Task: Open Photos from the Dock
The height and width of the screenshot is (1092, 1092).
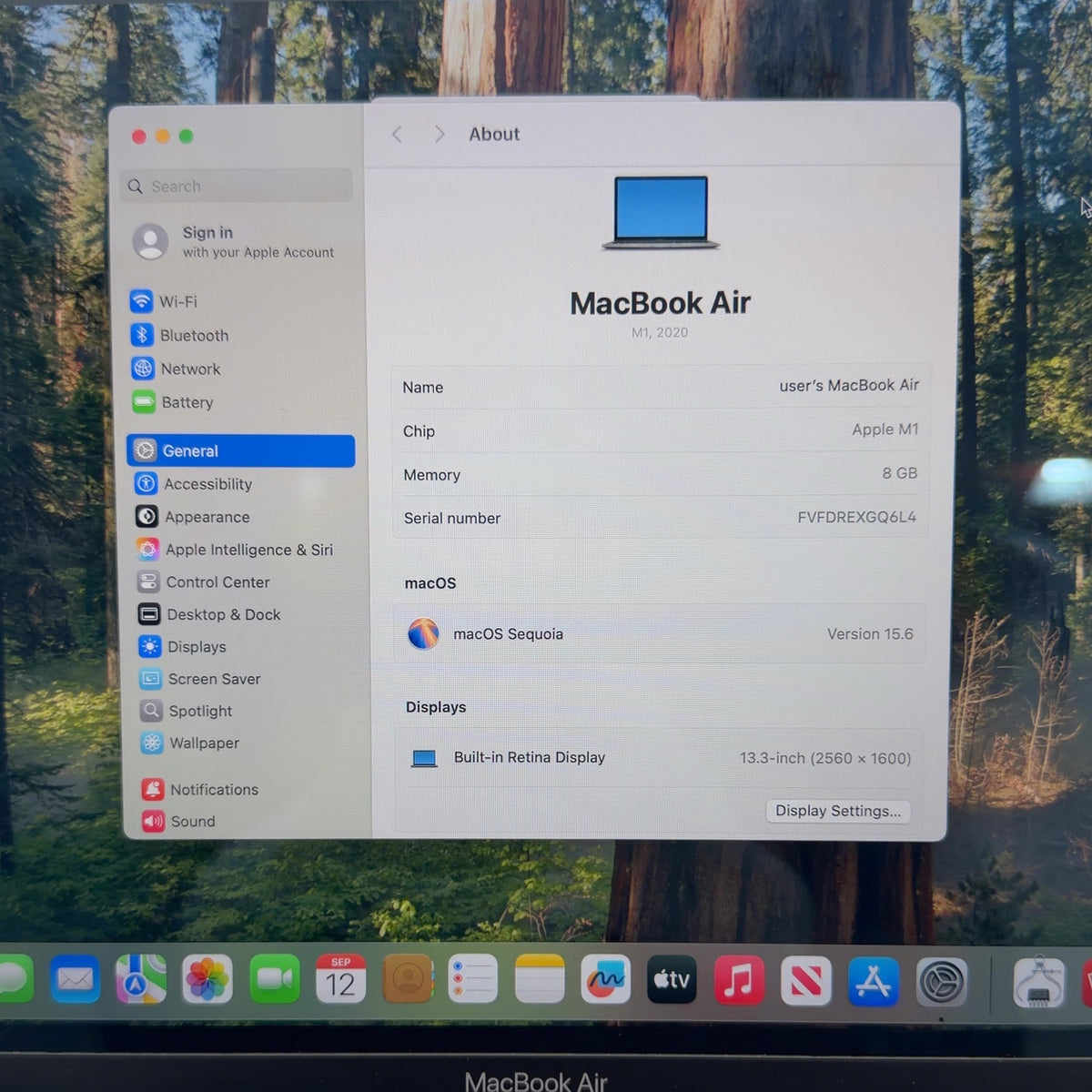Action: tap(207, 980)
